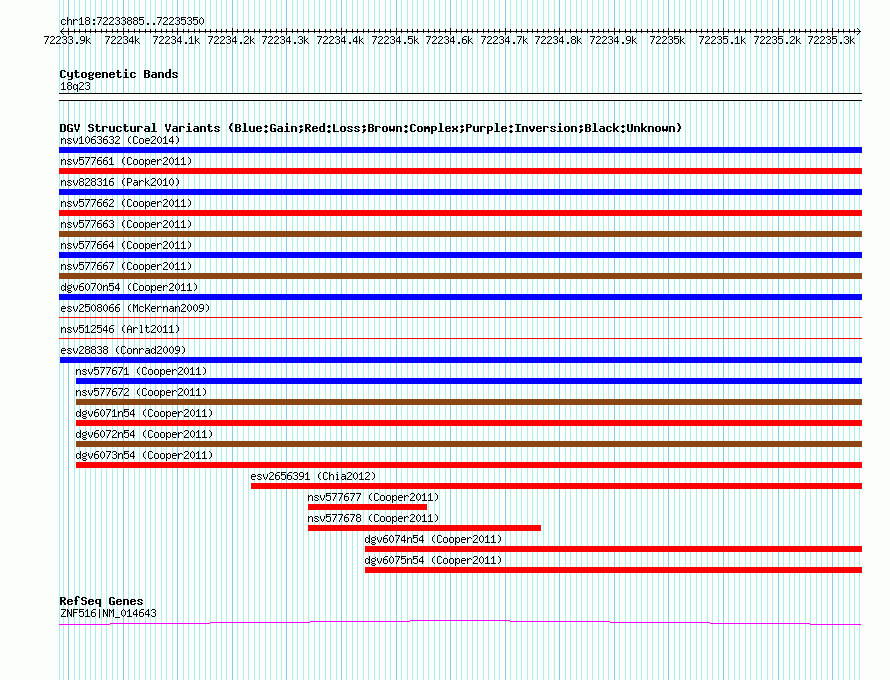Click the 72235k ruler tick label
This screenshot has width=890, height=680.
667,40
